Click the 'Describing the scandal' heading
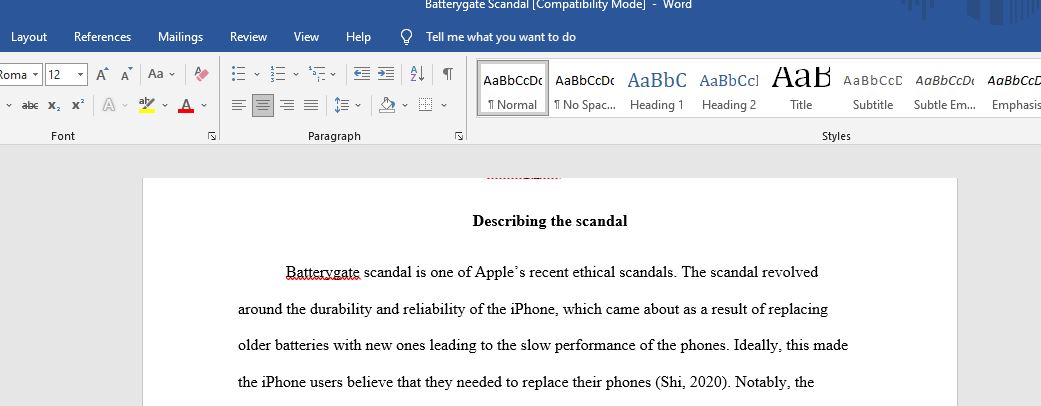This screenshot has width=1041, height=406. click(x=550, y=222)
